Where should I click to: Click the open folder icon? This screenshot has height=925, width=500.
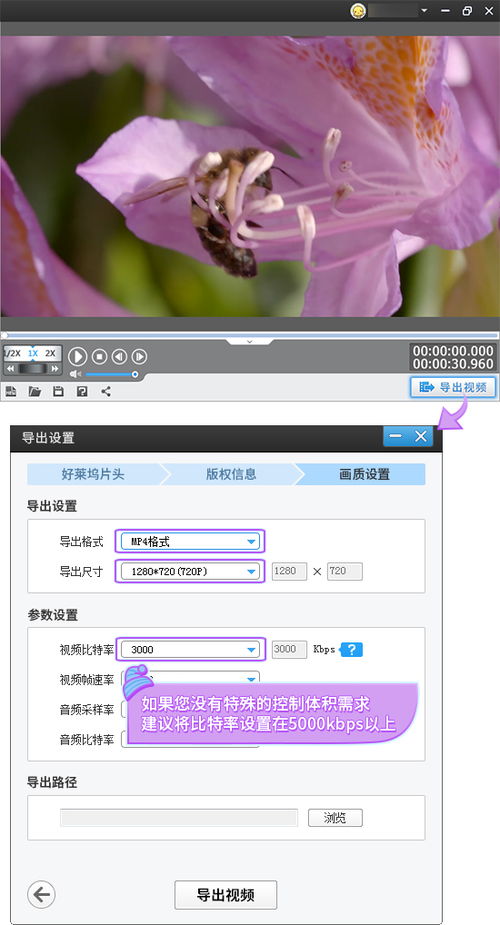tap(35, 391)
